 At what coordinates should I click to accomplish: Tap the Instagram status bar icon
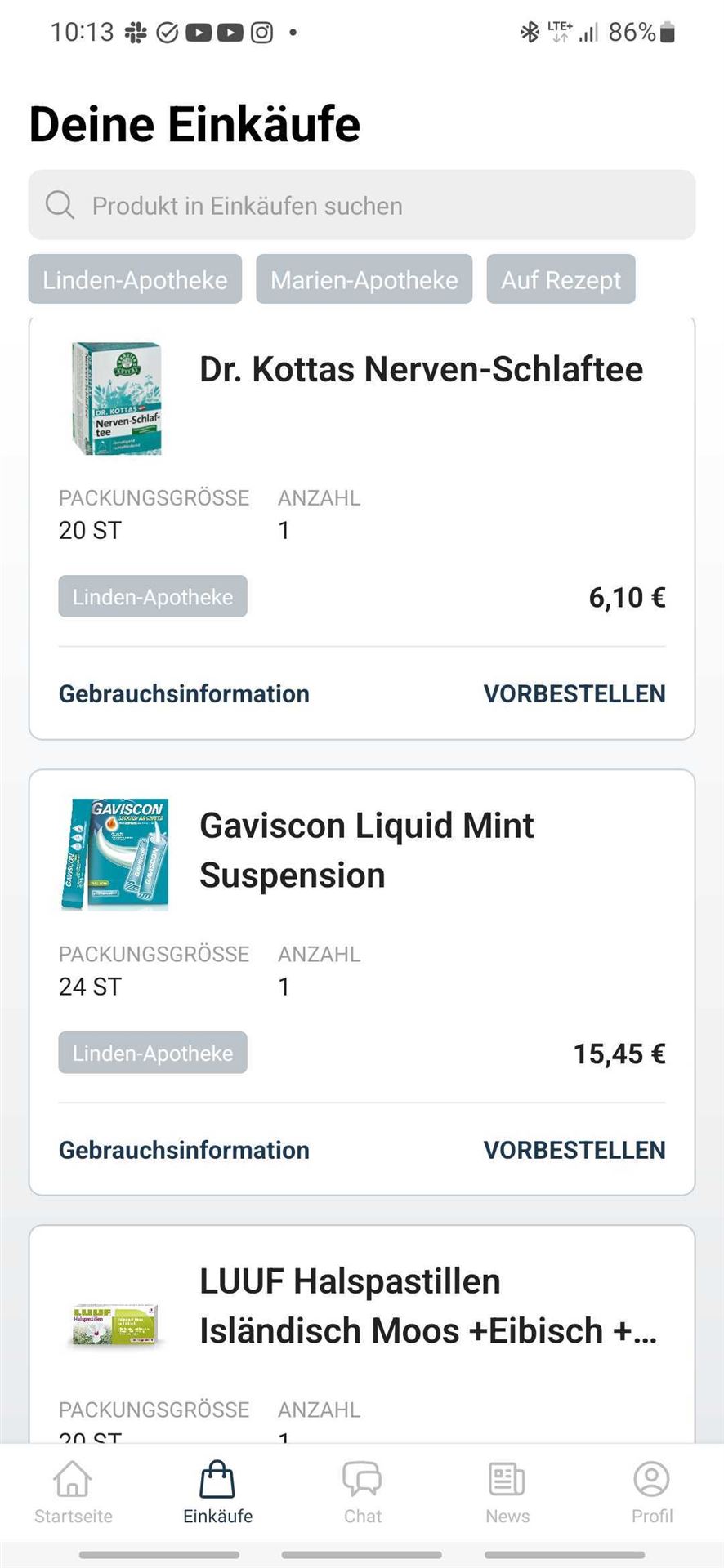coord(261,33)
